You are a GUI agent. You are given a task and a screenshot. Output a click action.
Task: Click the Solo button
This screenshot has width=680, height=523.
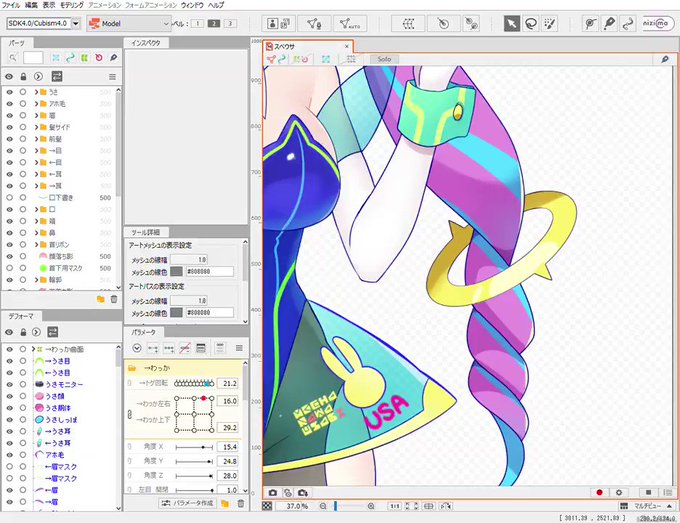384,59
